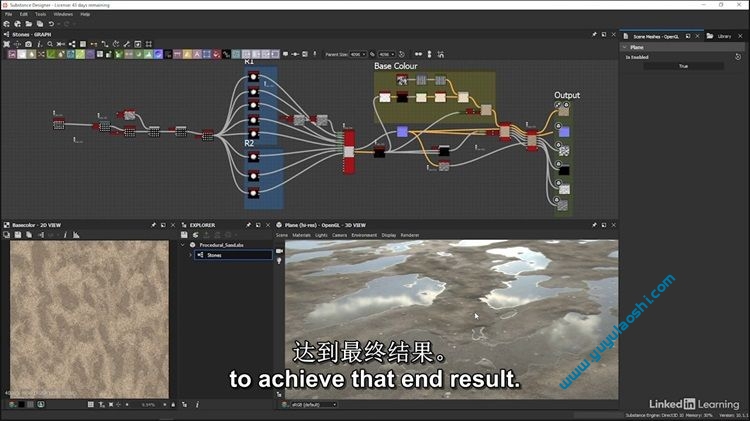750x421 pixels.
Task: Pin the Basecolor 2D VIEW panel
Action: [154, 225]
